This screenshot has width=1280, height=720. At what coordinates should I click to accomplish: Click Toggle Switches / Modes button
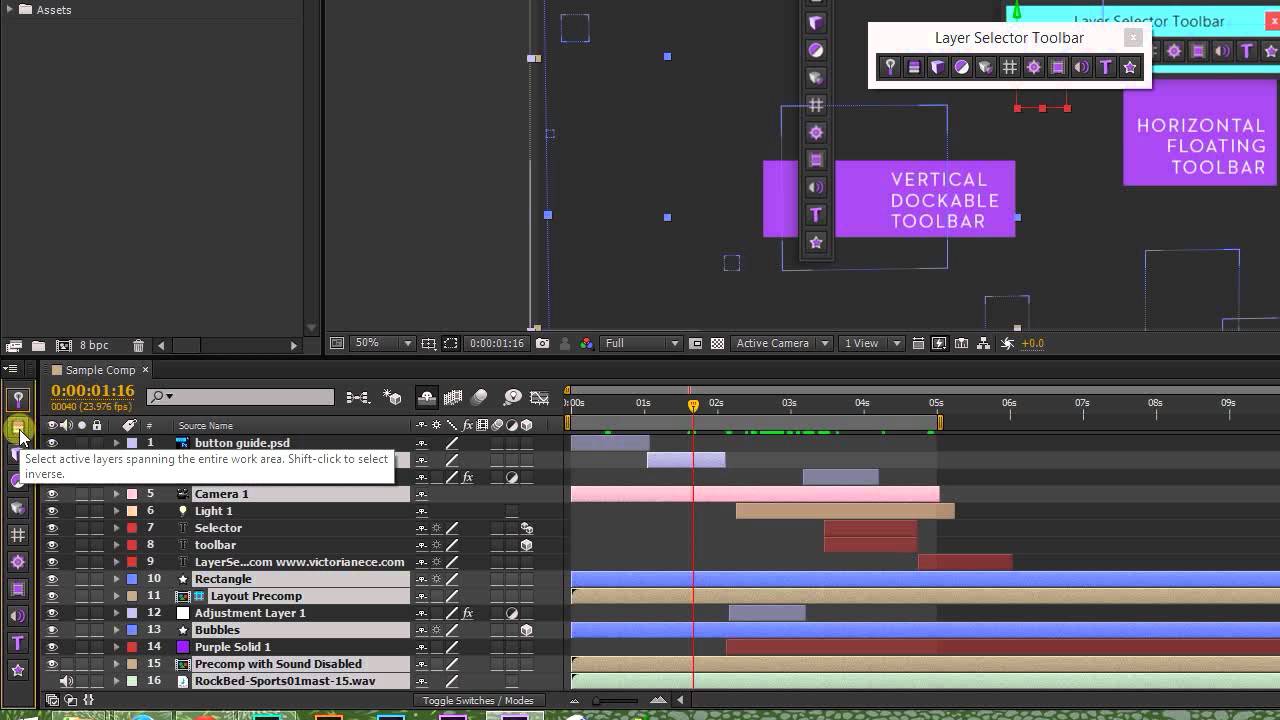click(478, 701)
